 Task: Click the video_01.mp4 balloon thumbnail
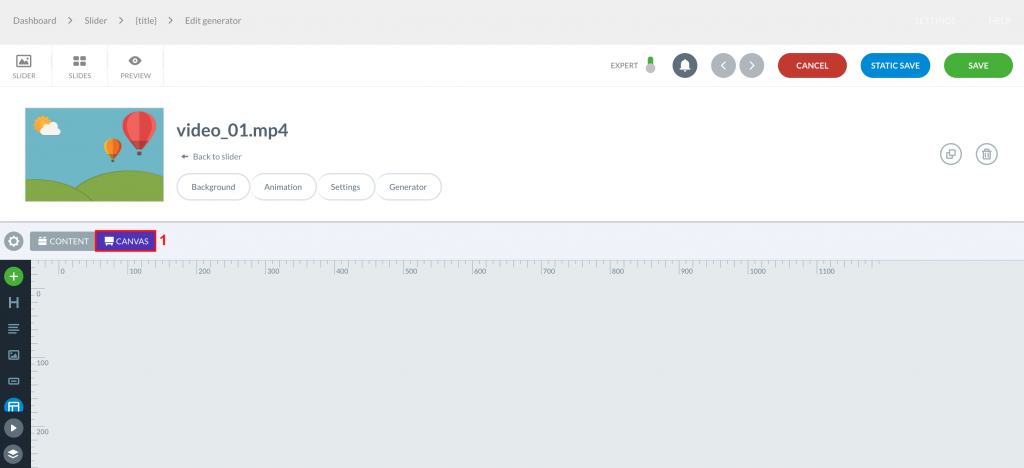94,155
